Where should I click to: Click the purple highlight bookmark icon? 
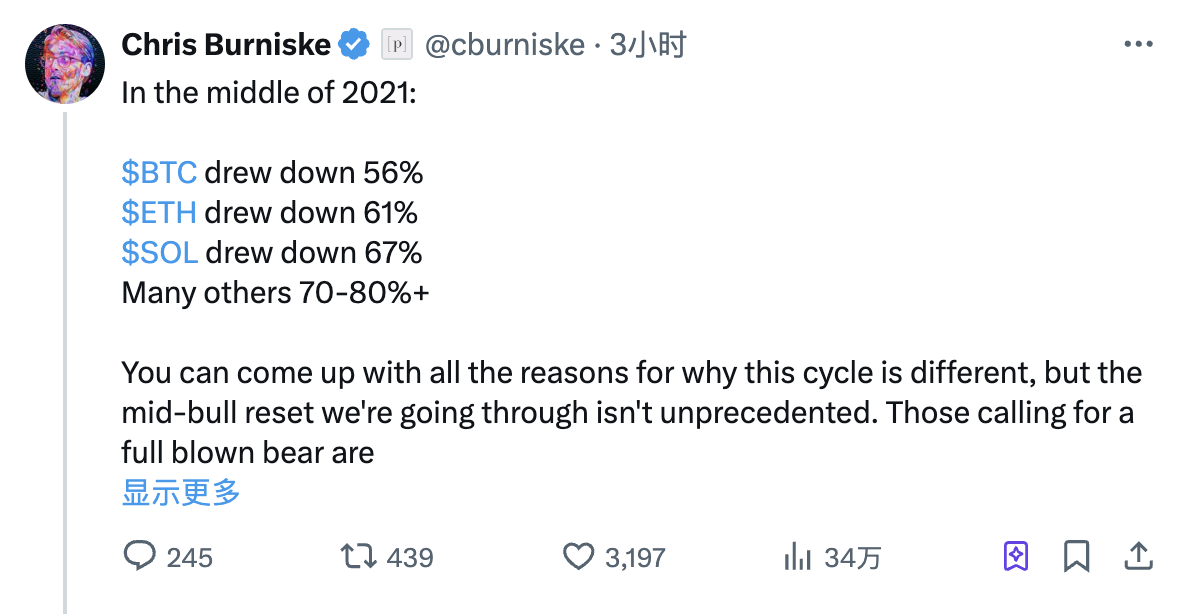point(1016,556)
